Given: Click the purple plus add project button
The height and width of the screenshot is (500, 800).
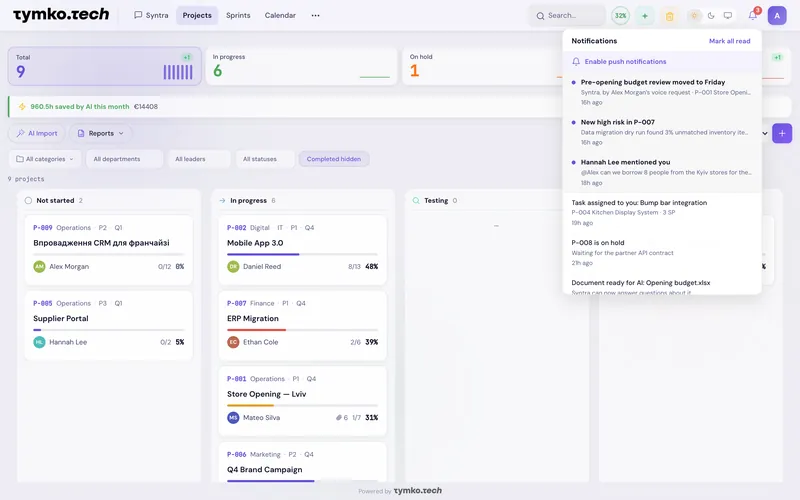Looking at the screenshot, I should click(782, 133).
